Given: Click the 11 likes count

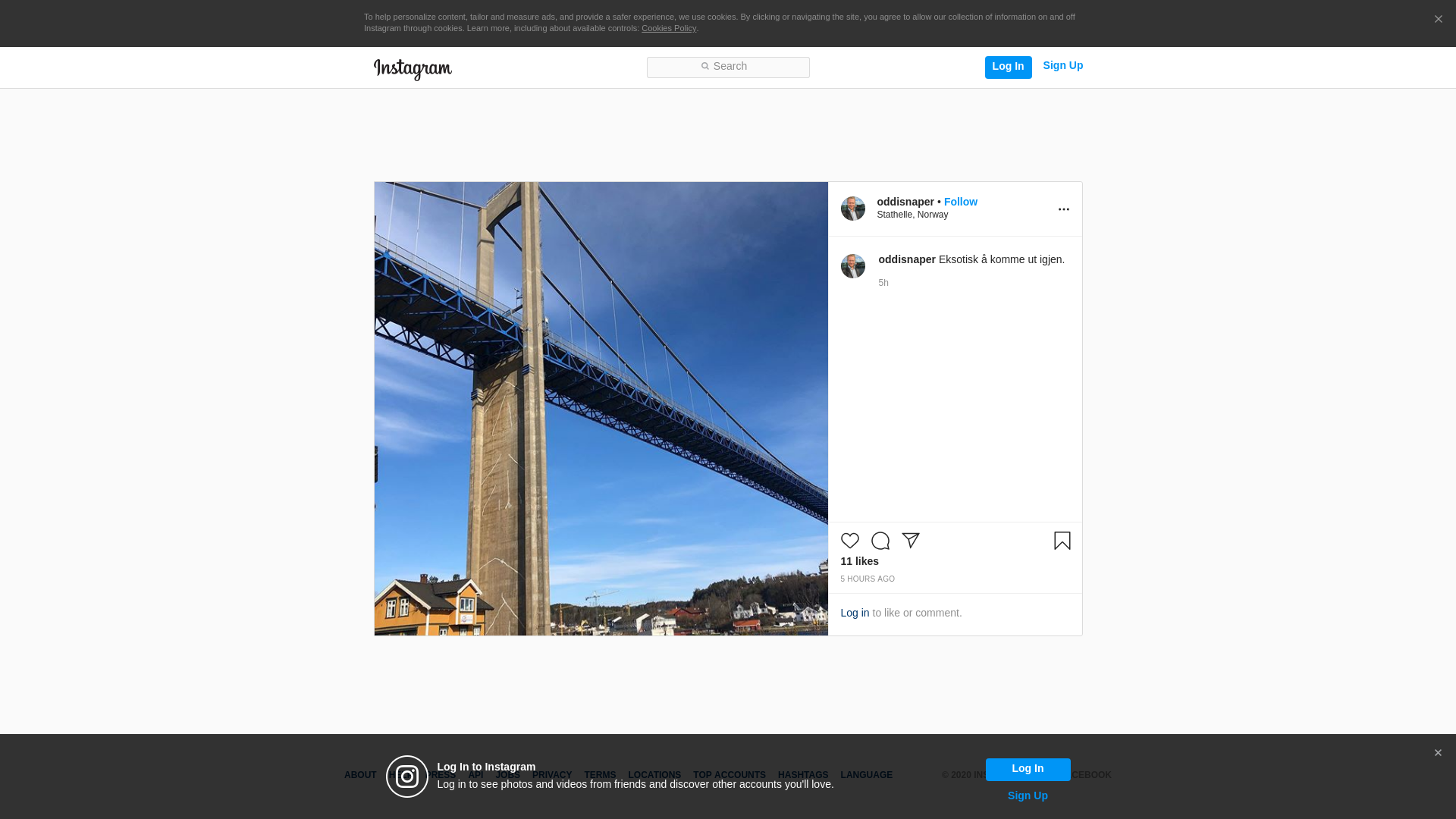Looking at the screenshot, I should pyautogui.click(x=859, y=561).
